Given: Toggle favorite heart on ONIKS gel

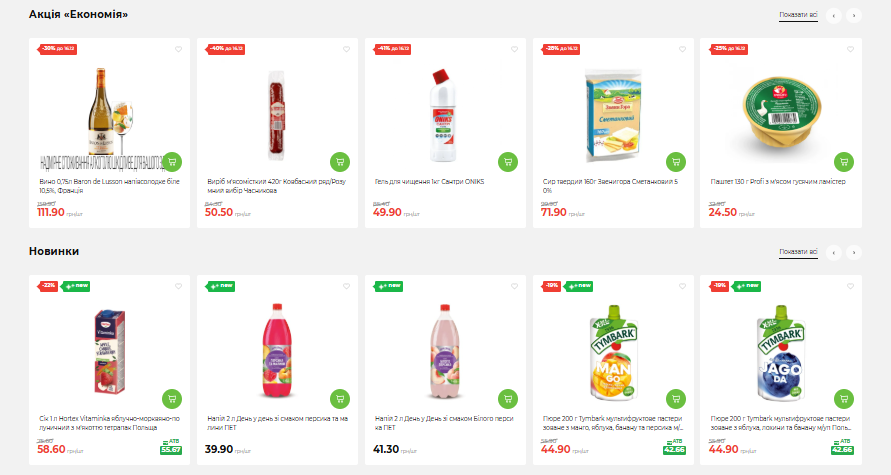Looking at the screenshot, I should (x=514, y=49).
